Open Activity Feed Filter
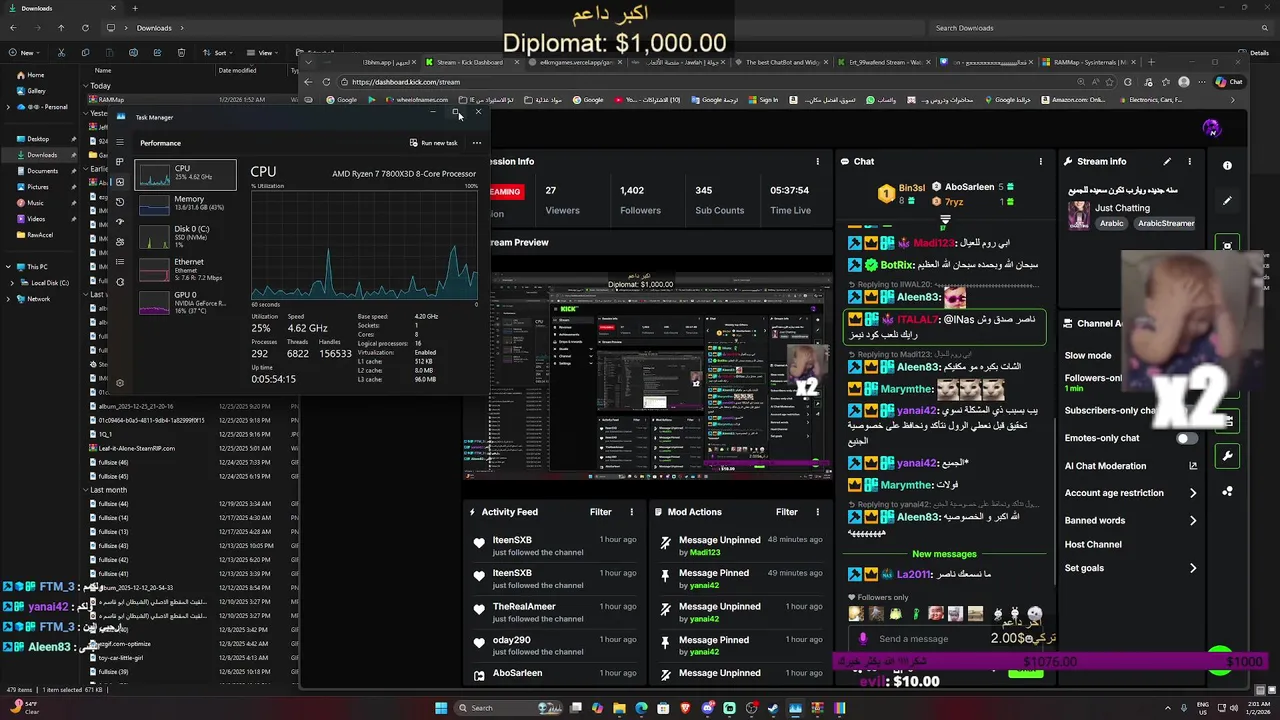The width and height of the screenshot is (1280, 720). point(600,512)
